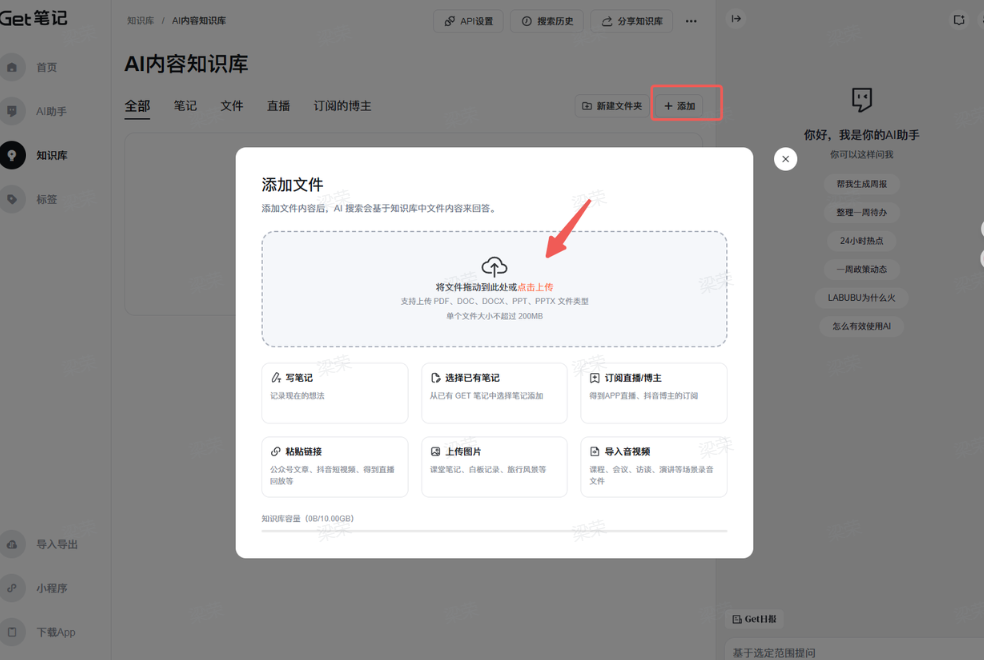Click the 新建文件夹 button
Image resolution: width=984 pixels, height=660 pixels.
tap(611, 106)
